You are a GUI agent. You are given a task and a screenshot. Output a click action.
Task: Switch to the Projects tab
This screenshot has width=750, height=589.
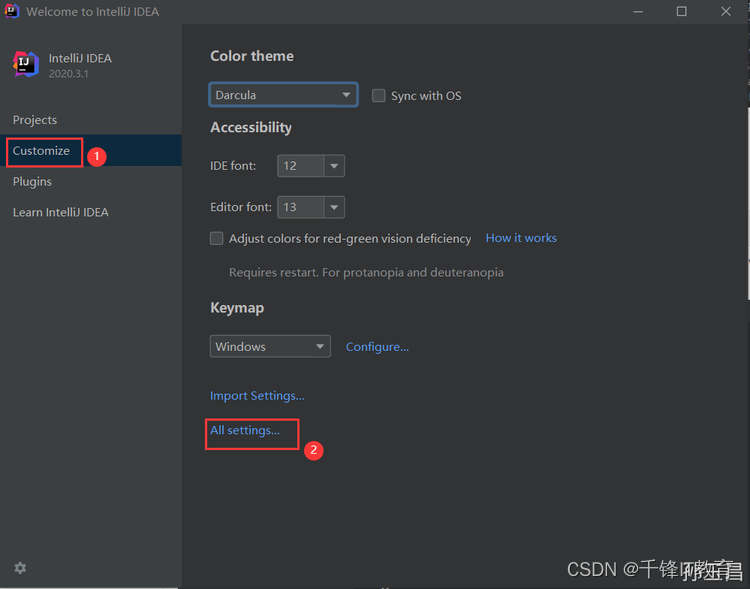pos(35,120)
